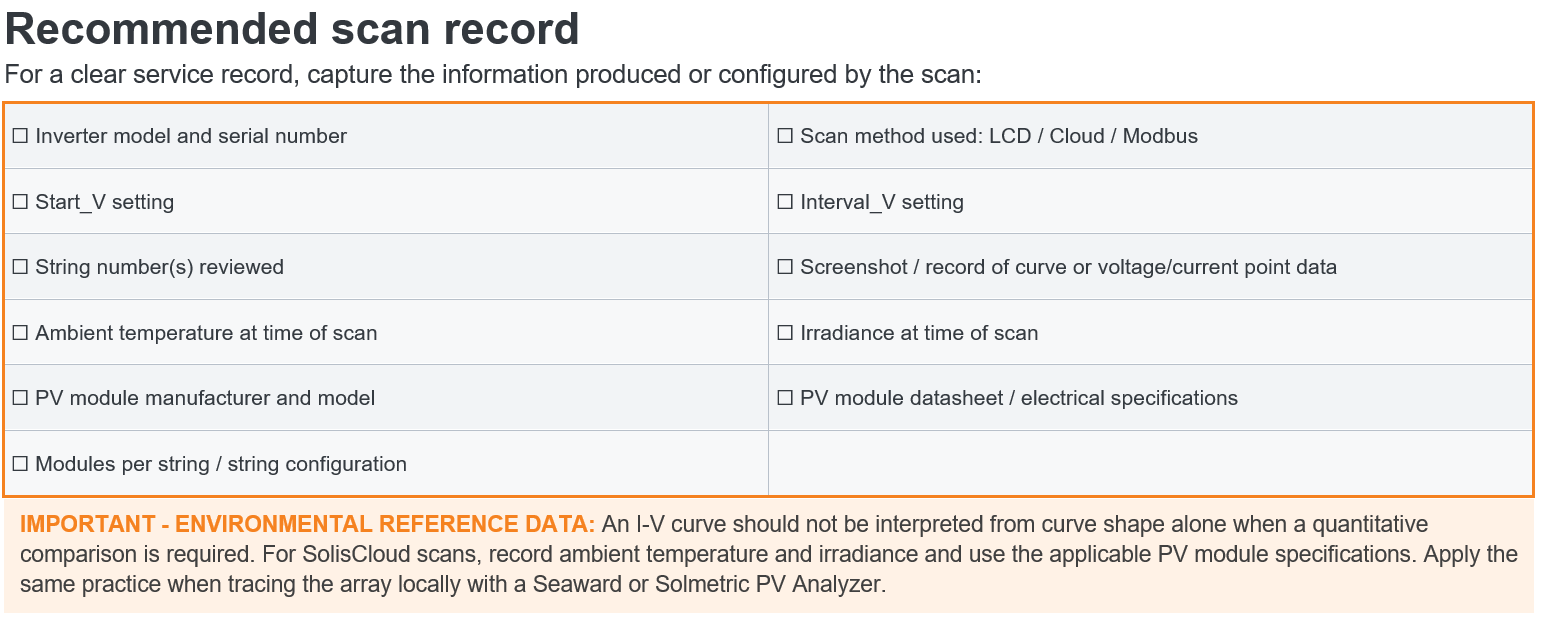Check the String number(s) reviewed box

tap(20, 267)
